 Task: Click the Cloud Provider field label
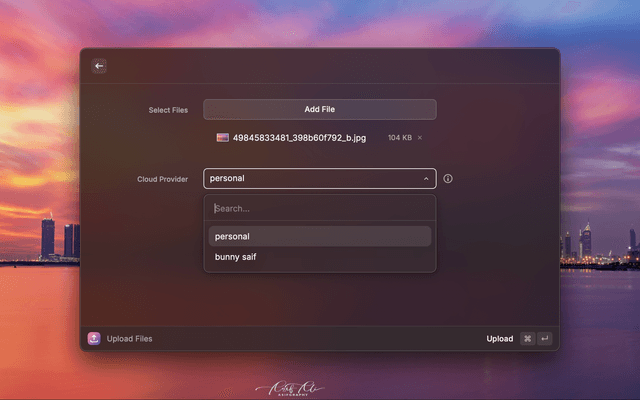tap(163, 179)
